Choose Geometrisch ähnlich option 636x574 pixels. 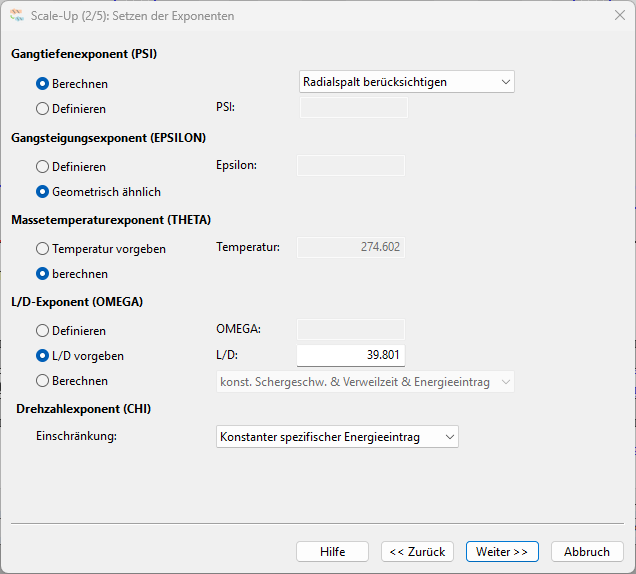coord(99,192)
